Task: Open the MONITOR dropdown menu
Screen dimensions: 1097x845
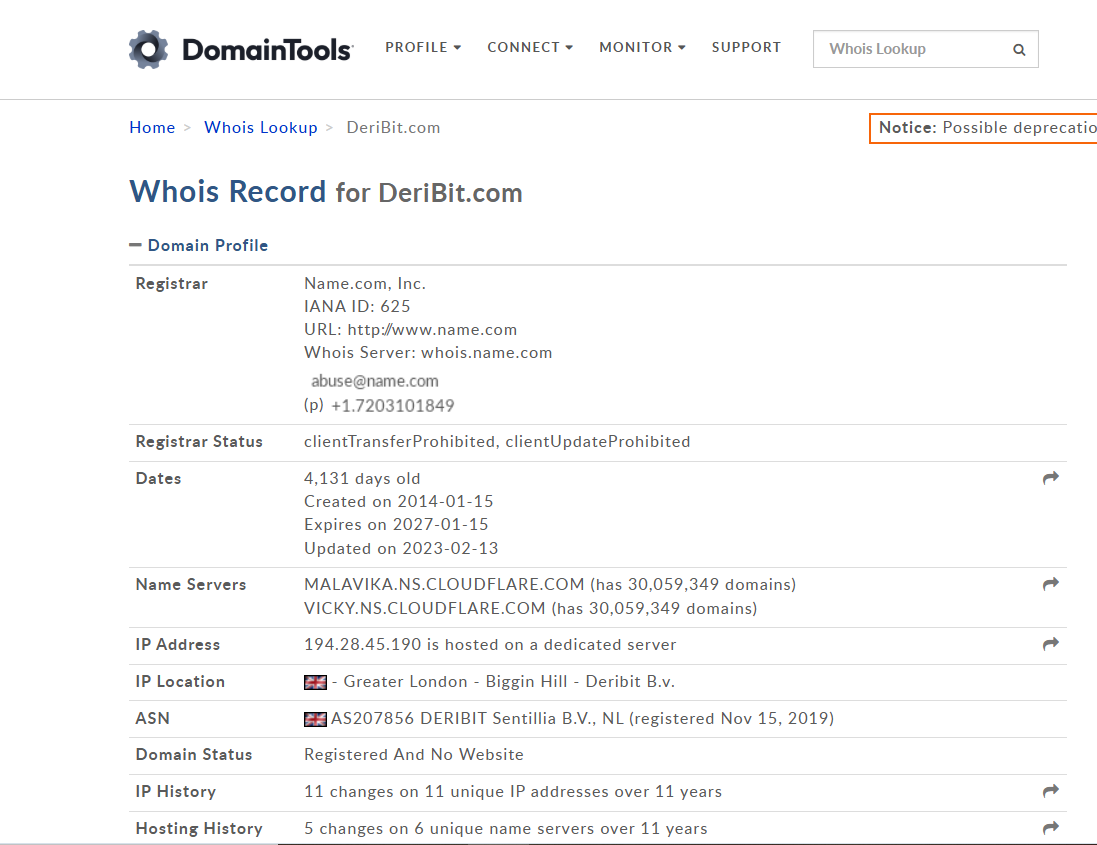Action: click(642, 48)
